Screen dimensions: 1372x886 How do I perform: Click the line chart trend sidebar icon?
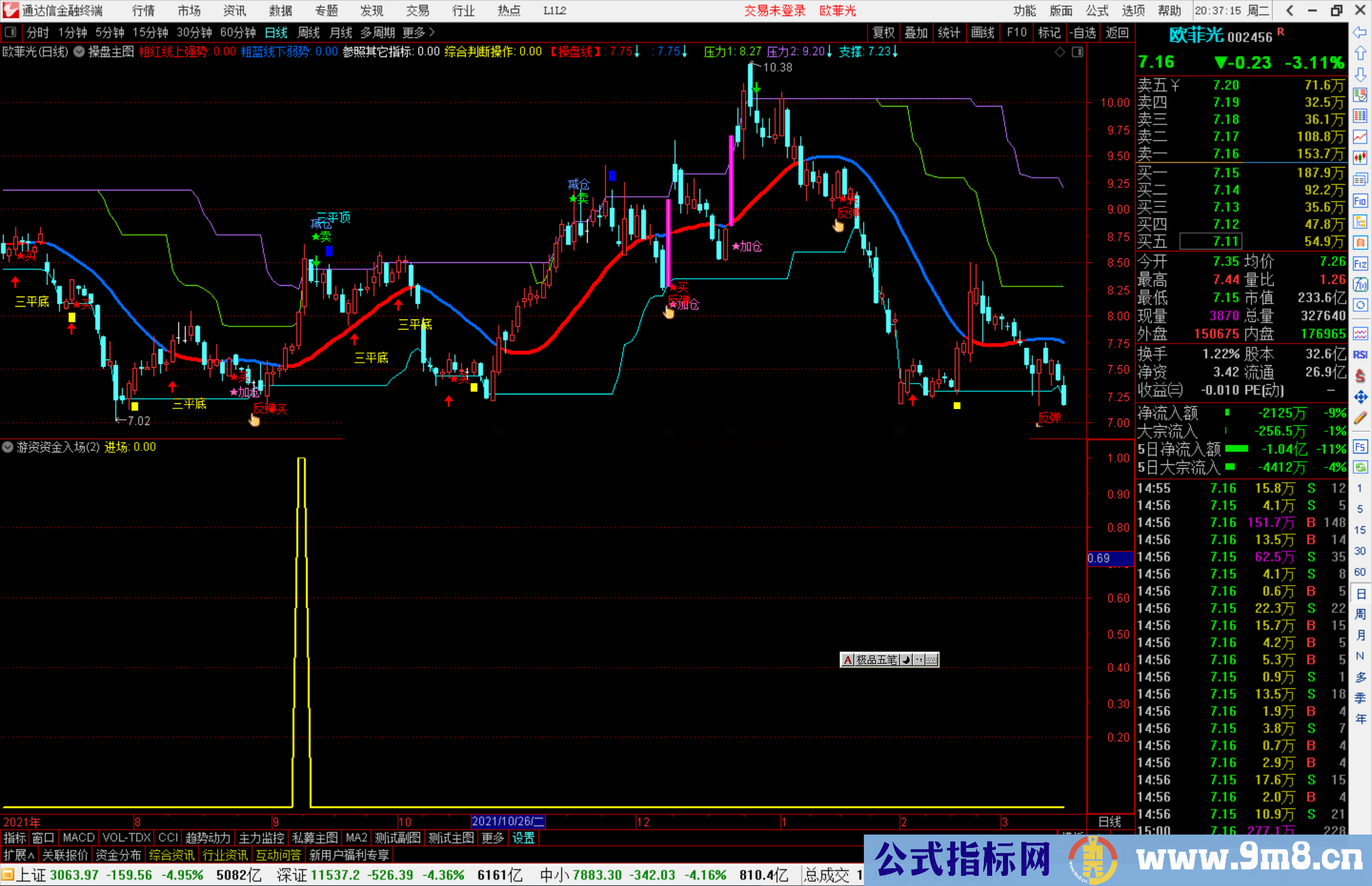point(1360,137)
